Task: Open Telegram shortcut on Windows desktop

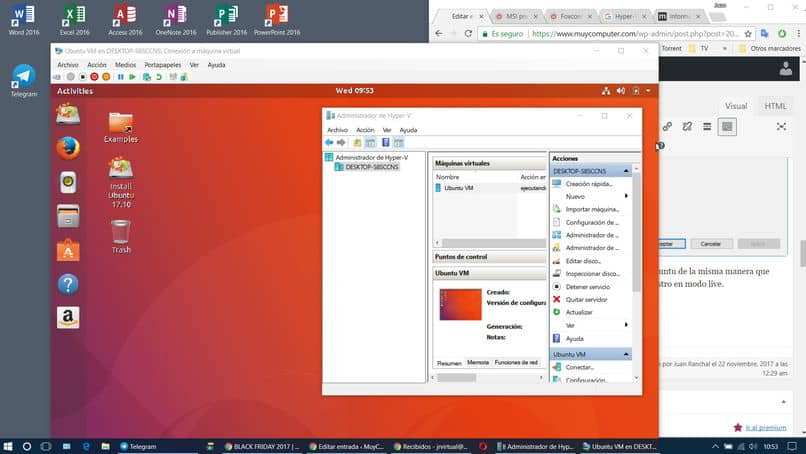Action: click(24, 81)
